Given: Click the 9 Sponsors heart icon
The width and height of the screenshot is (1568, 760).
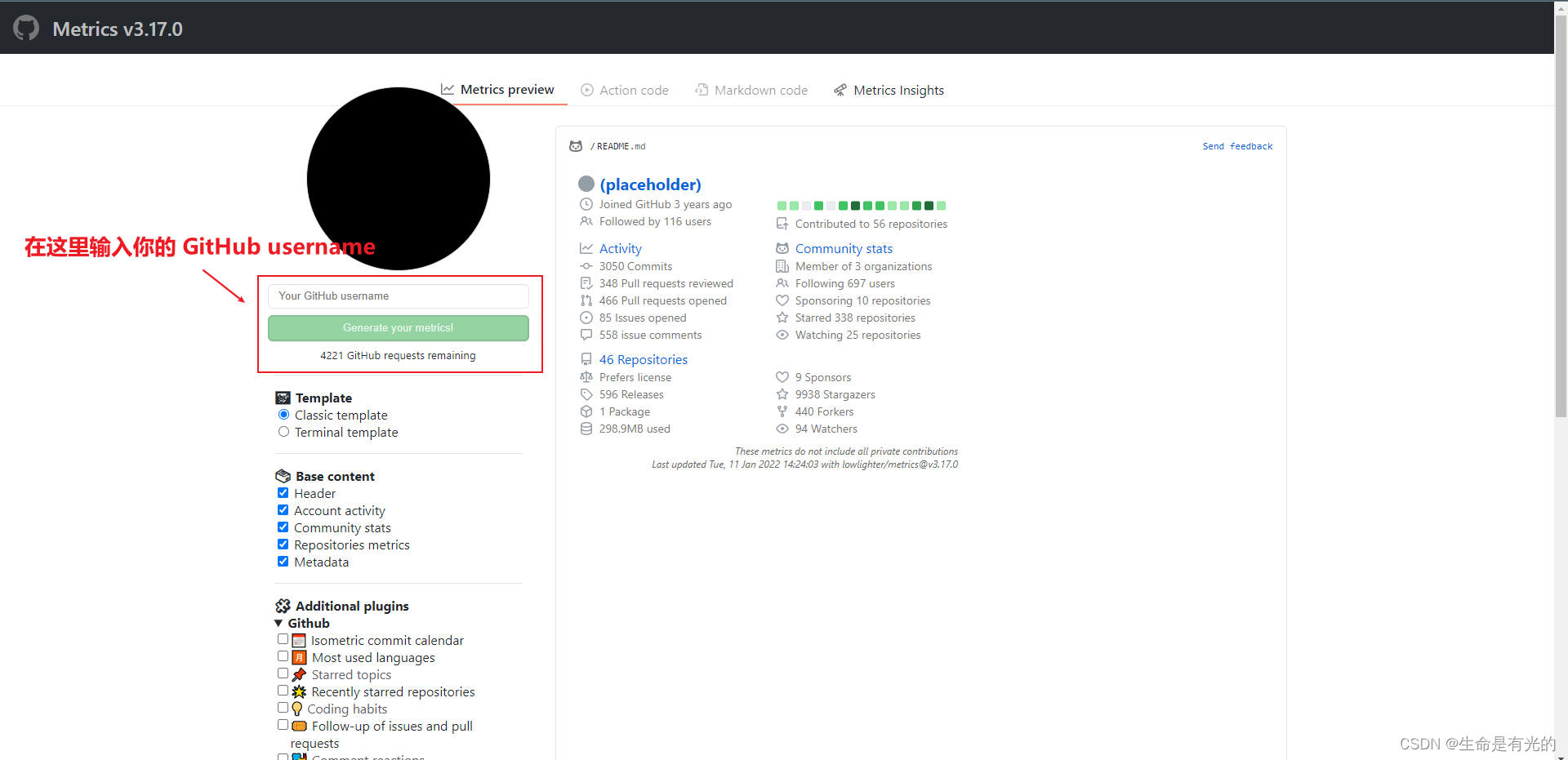Looking at the screenshot, I should click(x=782, y=377).
